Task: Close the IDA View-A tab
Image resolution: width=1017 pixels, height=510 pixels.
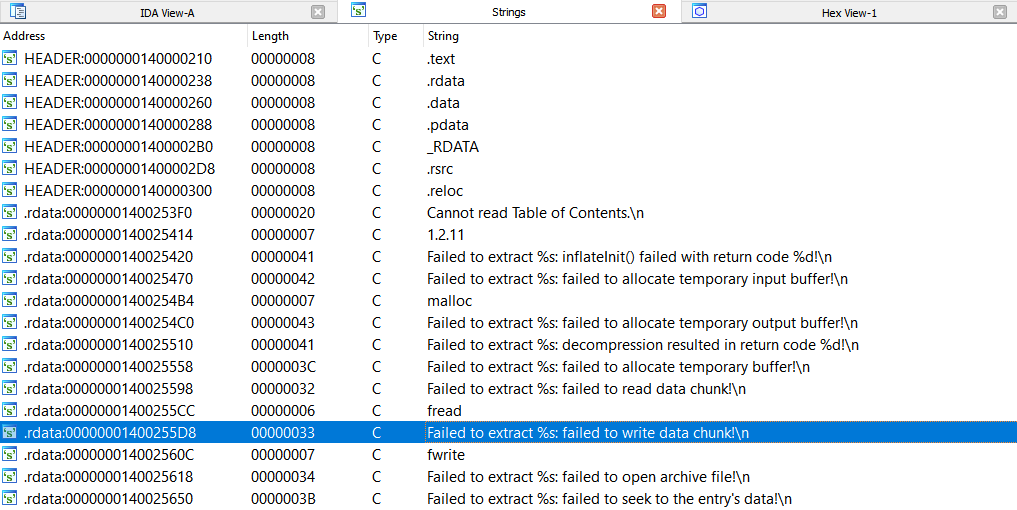Action: [318, 12]
